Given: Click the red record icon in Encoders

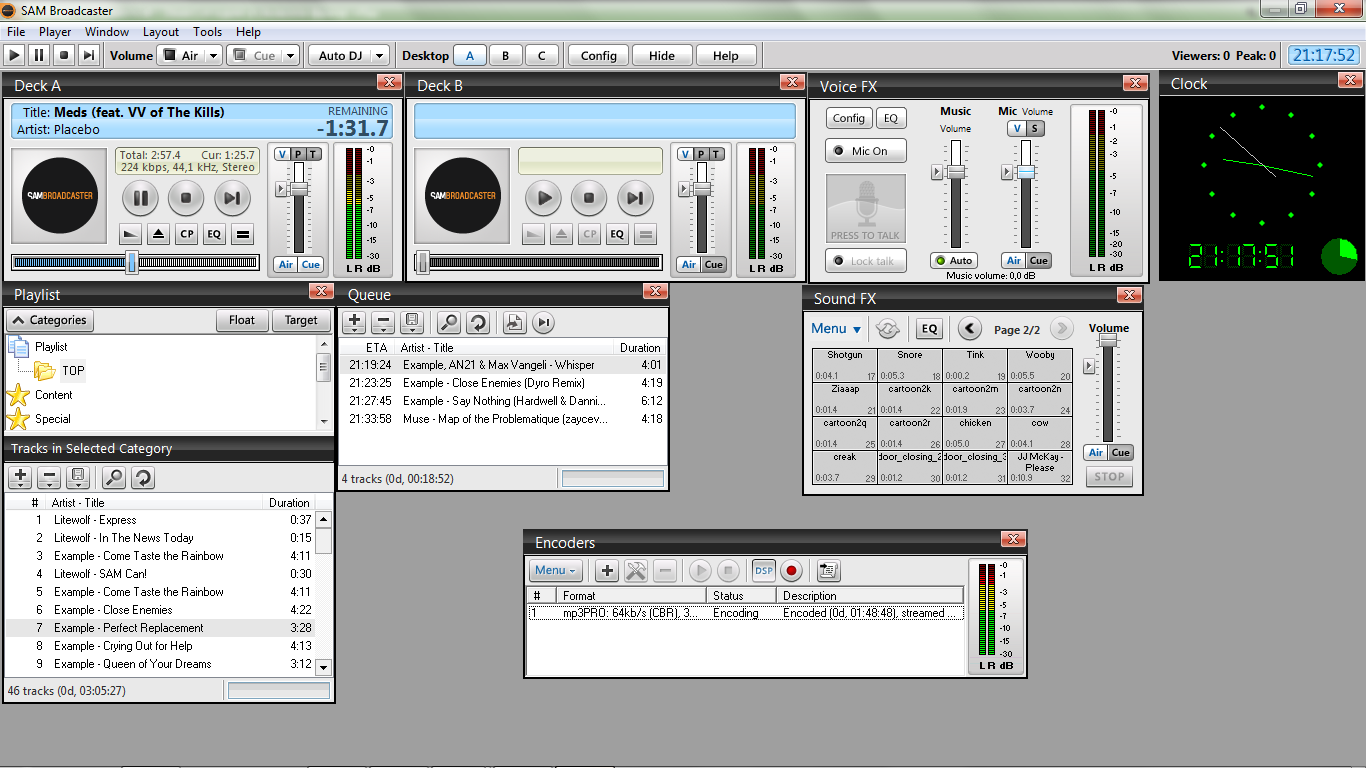Looking at the screenshot, I should tap(792, 571).
